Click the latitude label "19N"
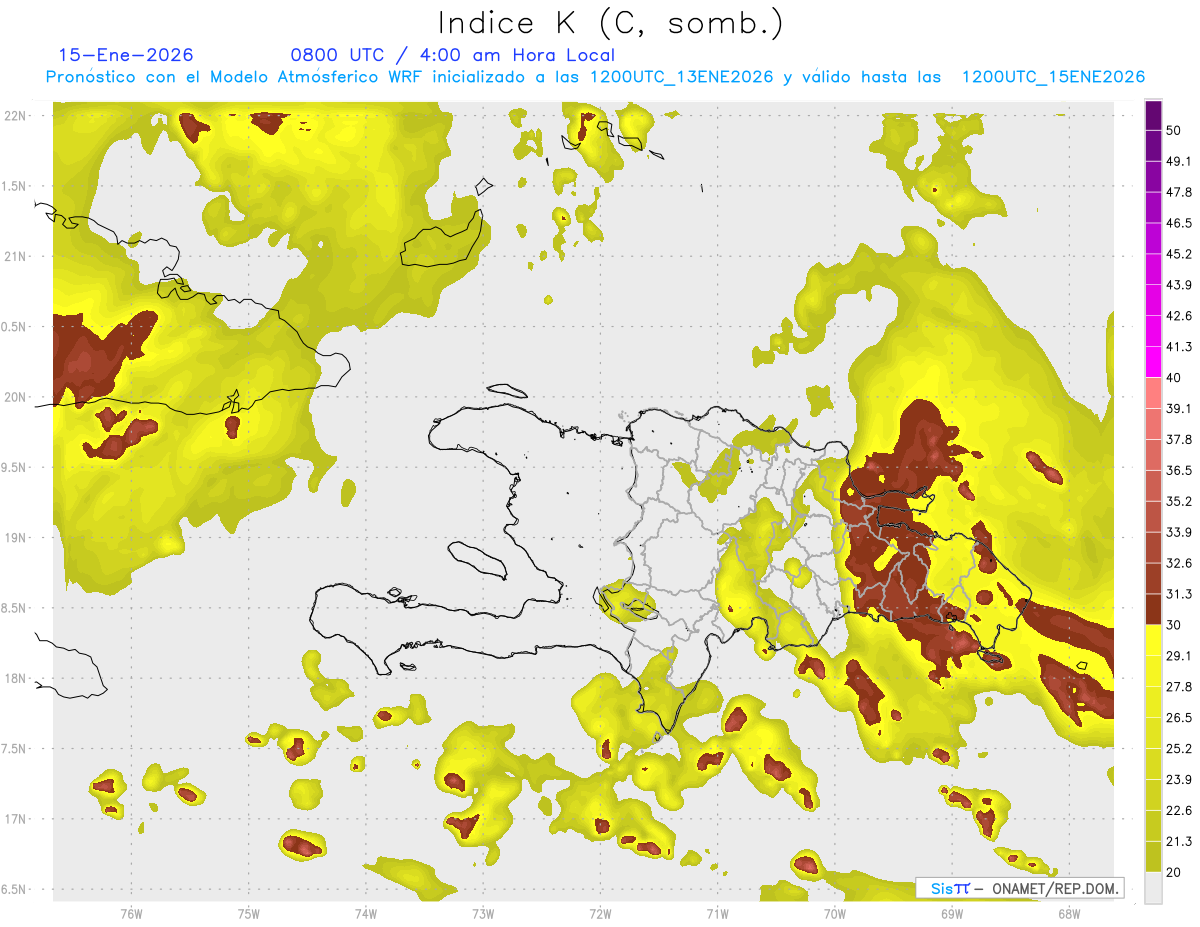Viewport: 1200px width, 927px height. click(x=15, y=538)
